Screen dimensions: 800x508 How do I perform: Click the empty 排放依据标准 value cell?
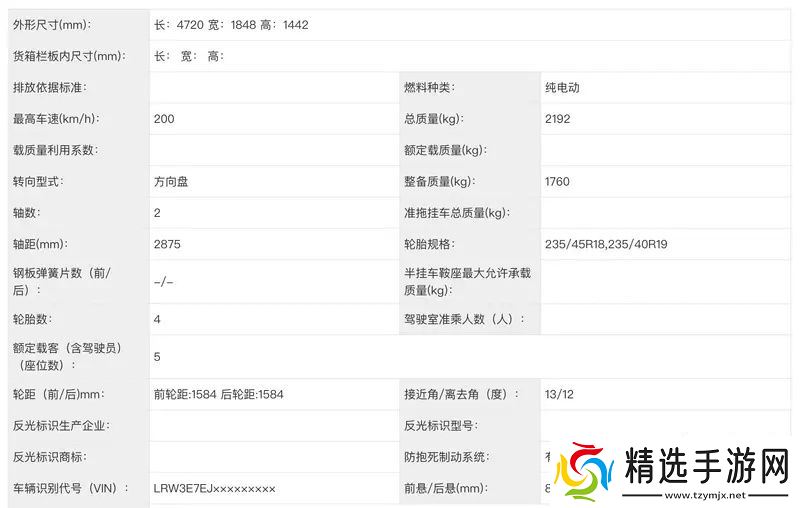coord(272,88)
